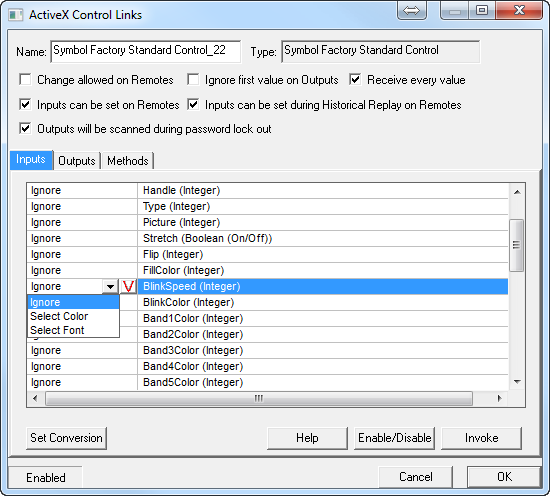This screenshot has height=496, width=550.
Task: Uncheck Receive every value
Action: click(x=355, y=80)
